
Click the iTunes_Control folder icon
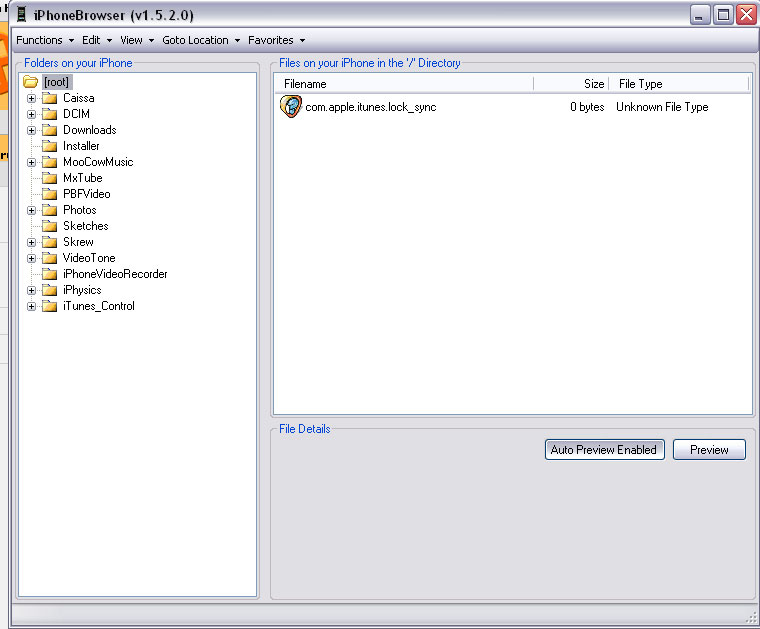49,306
